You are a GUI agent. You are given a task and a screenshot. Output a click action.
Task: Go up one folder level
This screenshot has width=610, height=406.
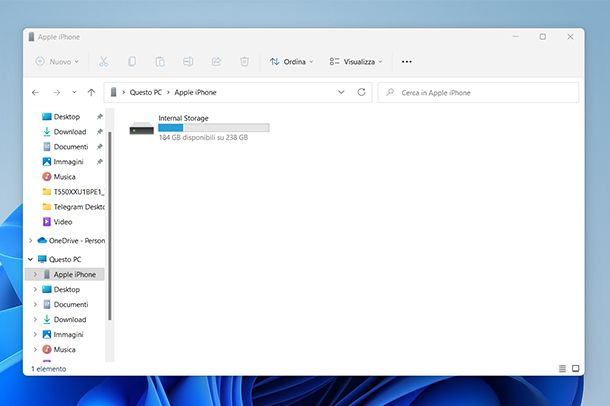pos(91,92)
